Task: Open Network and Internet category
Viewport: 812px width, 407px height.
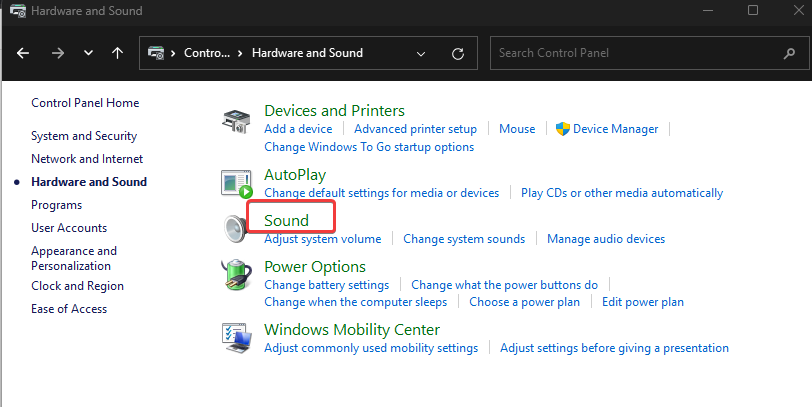Action: click(x=87, y=159)
